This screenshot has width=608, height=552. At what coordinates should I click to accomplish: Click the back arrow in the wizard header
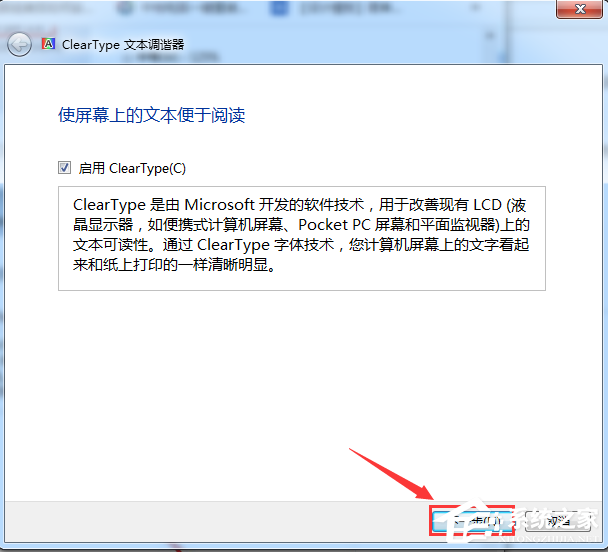coord(18,45)
